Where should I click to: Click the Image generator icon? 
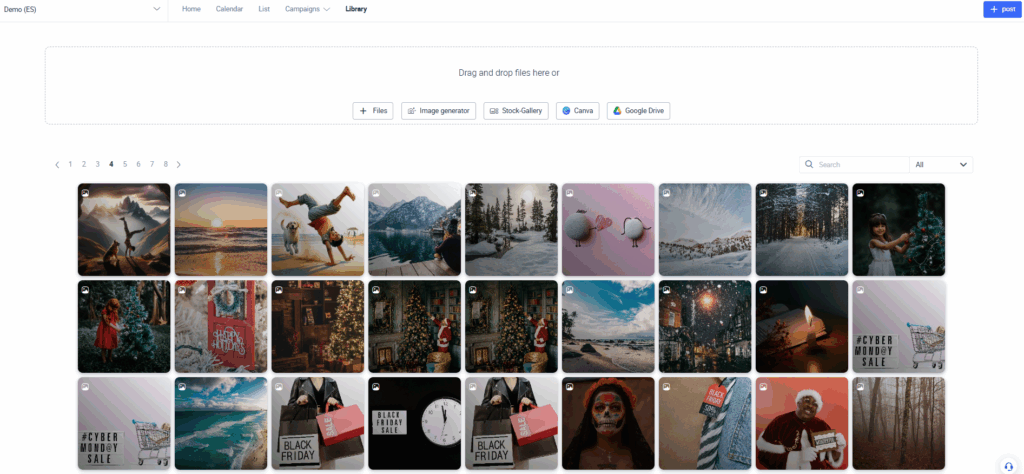(x=411, y=111)
